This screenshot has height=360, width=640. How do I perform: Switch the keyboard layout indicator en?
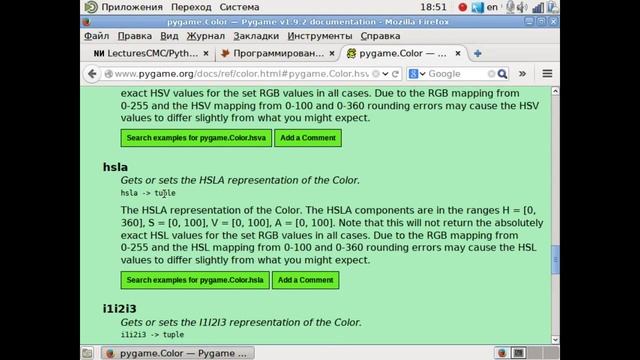coord(492,7)
